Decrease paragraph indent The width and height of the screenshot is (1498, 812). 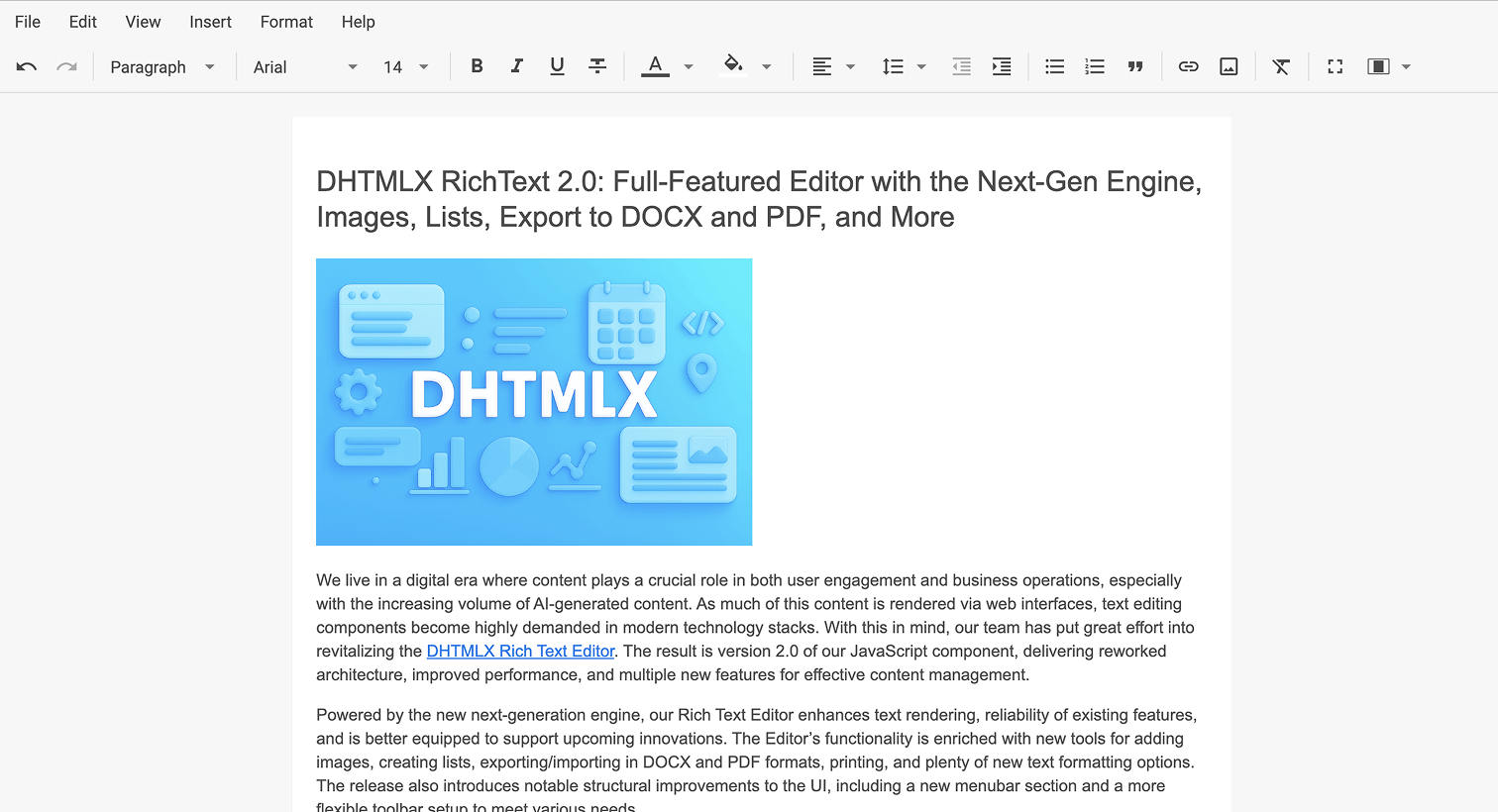pos(961,66)
